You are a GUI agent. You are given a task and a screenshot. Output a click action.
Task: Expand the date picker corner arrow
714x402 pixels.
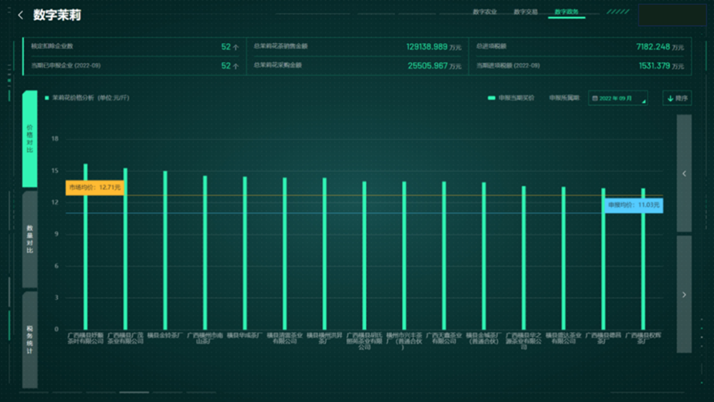tap(644, 102)
